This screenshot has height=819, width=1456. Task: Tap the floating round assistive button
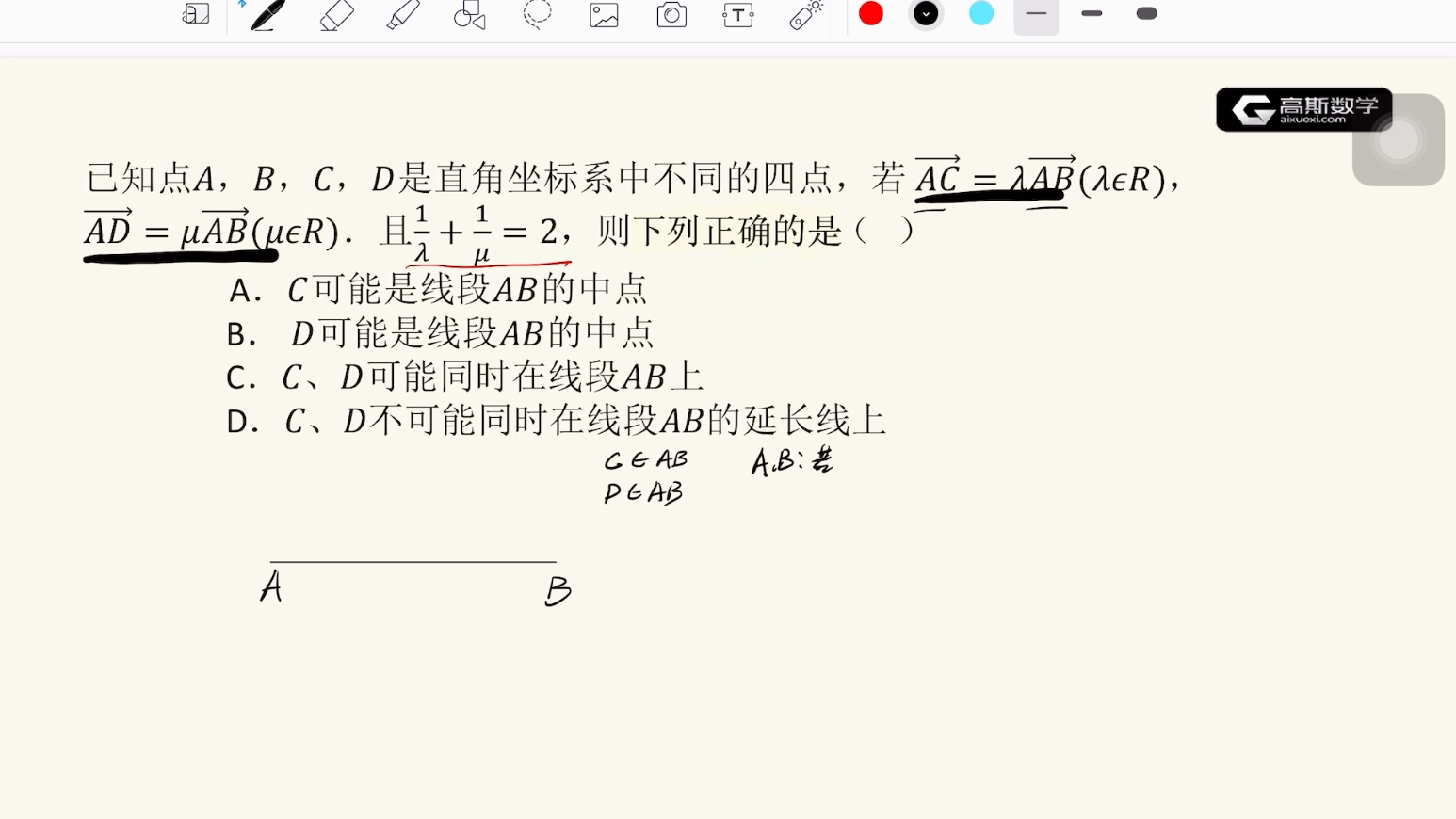[x=1399, y=140]
